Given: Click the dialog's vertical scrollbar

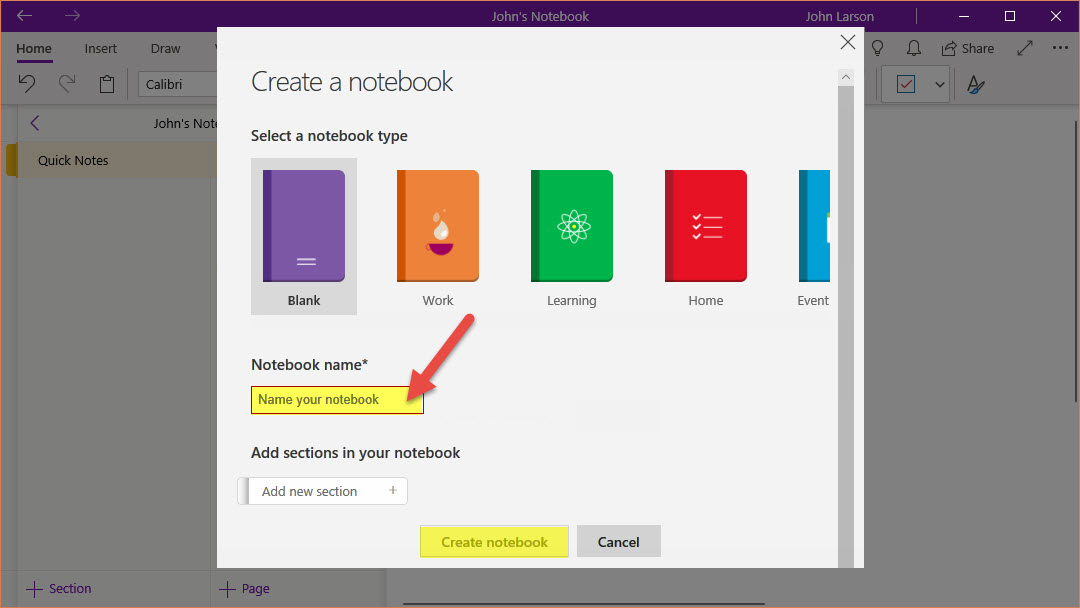Looking at the screenshot, I should pyautogui.click(x=846, y=300).
